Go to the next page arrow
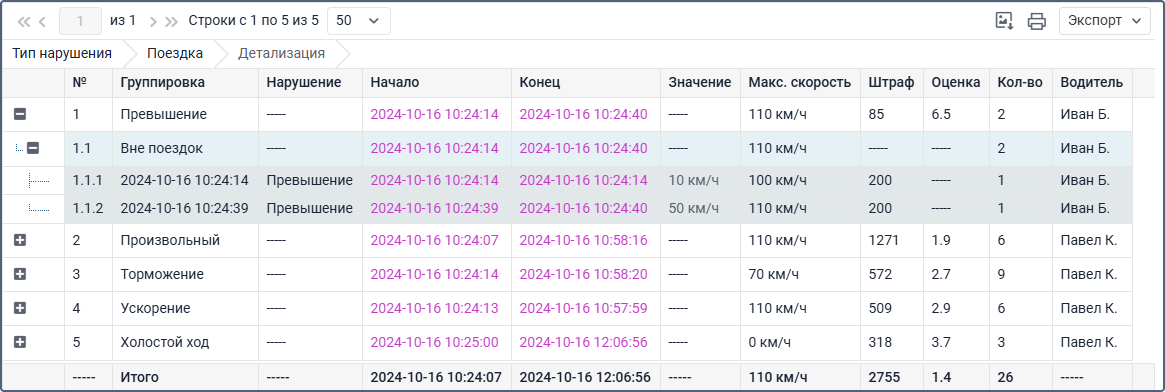This screenshot has width=1165, height=392. pyautogui.click(x=153, y=22)
